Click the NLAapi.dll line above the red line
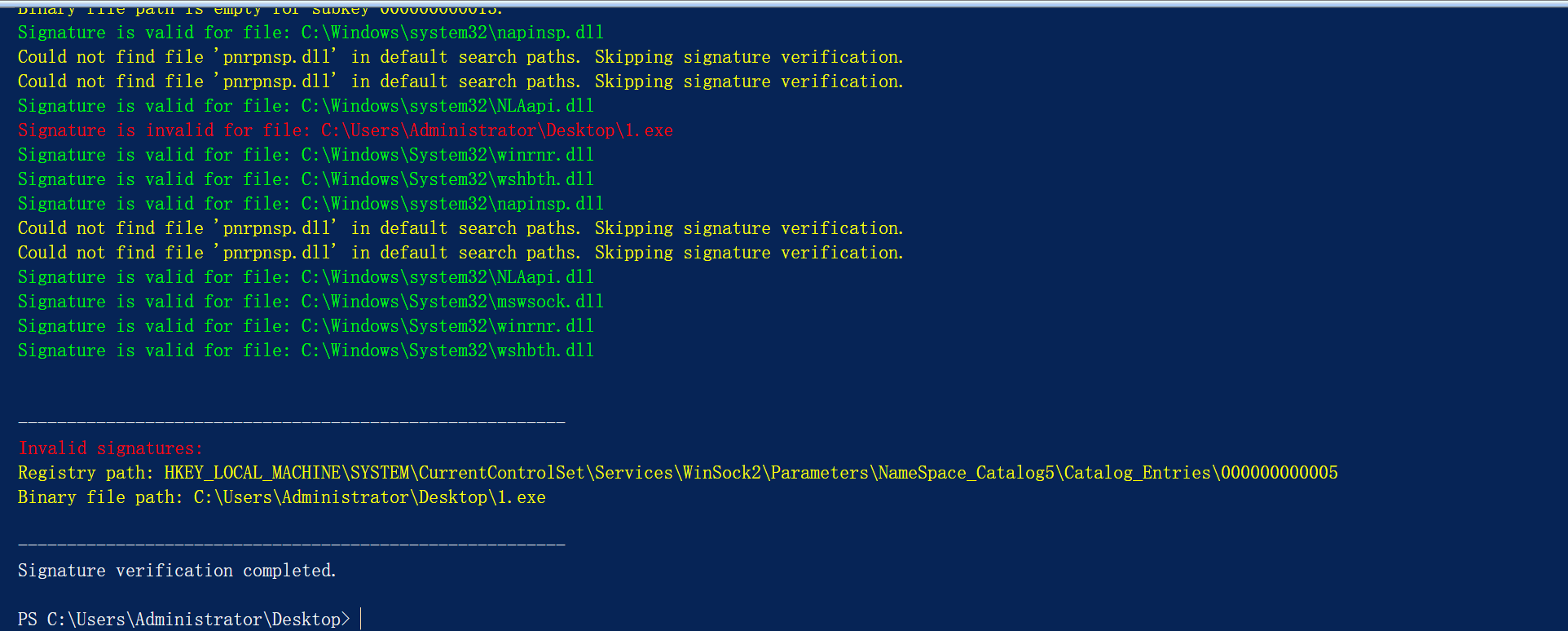This screenshot has height=631, width=1568. (306, 106)
